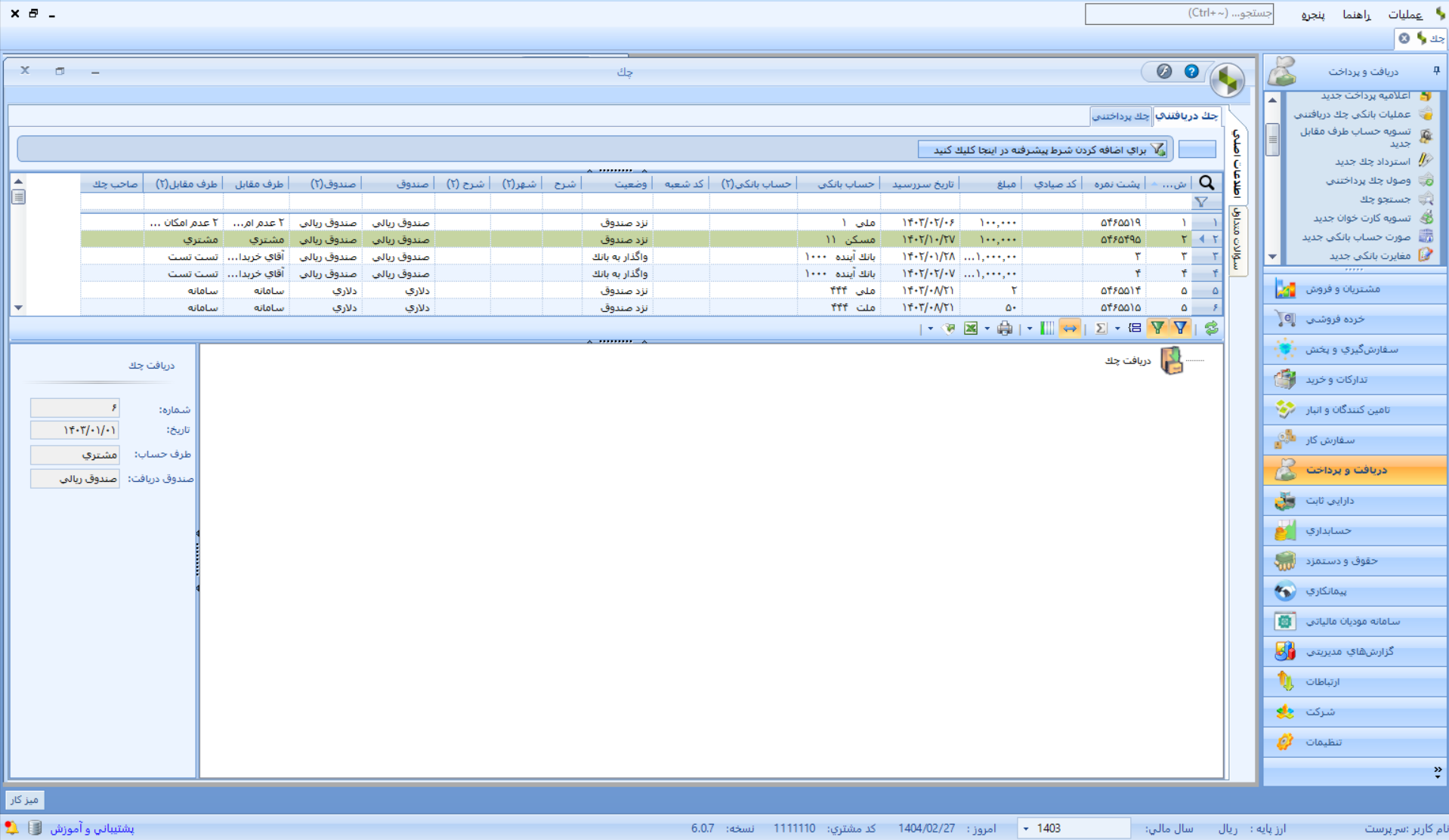
Task: Click the green application logo orb
Action: coord(1227,79)
